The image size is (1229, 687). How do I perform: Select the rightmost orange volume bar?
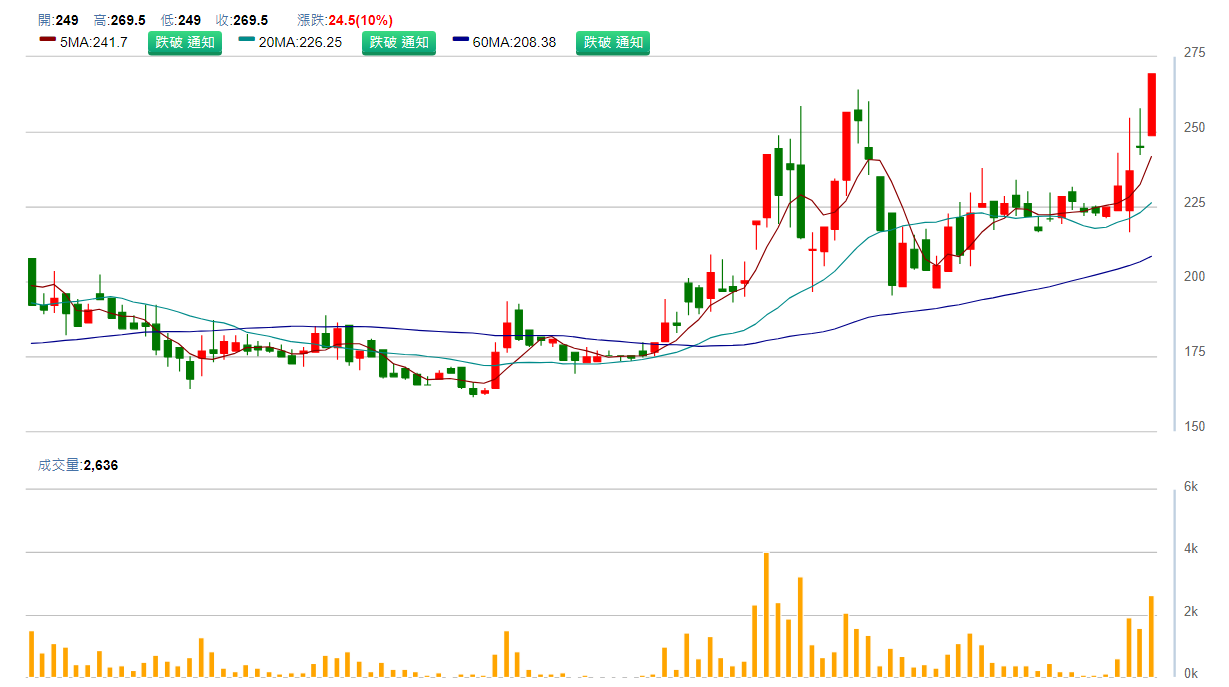(1151, 635)
